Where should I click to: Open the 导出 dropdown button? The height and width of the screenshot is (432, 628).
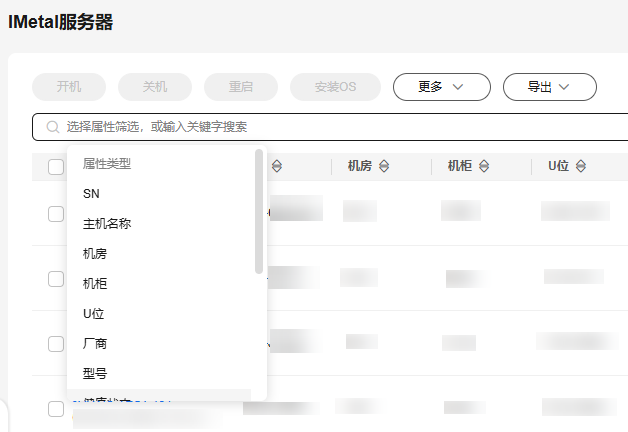click(550, 87)
